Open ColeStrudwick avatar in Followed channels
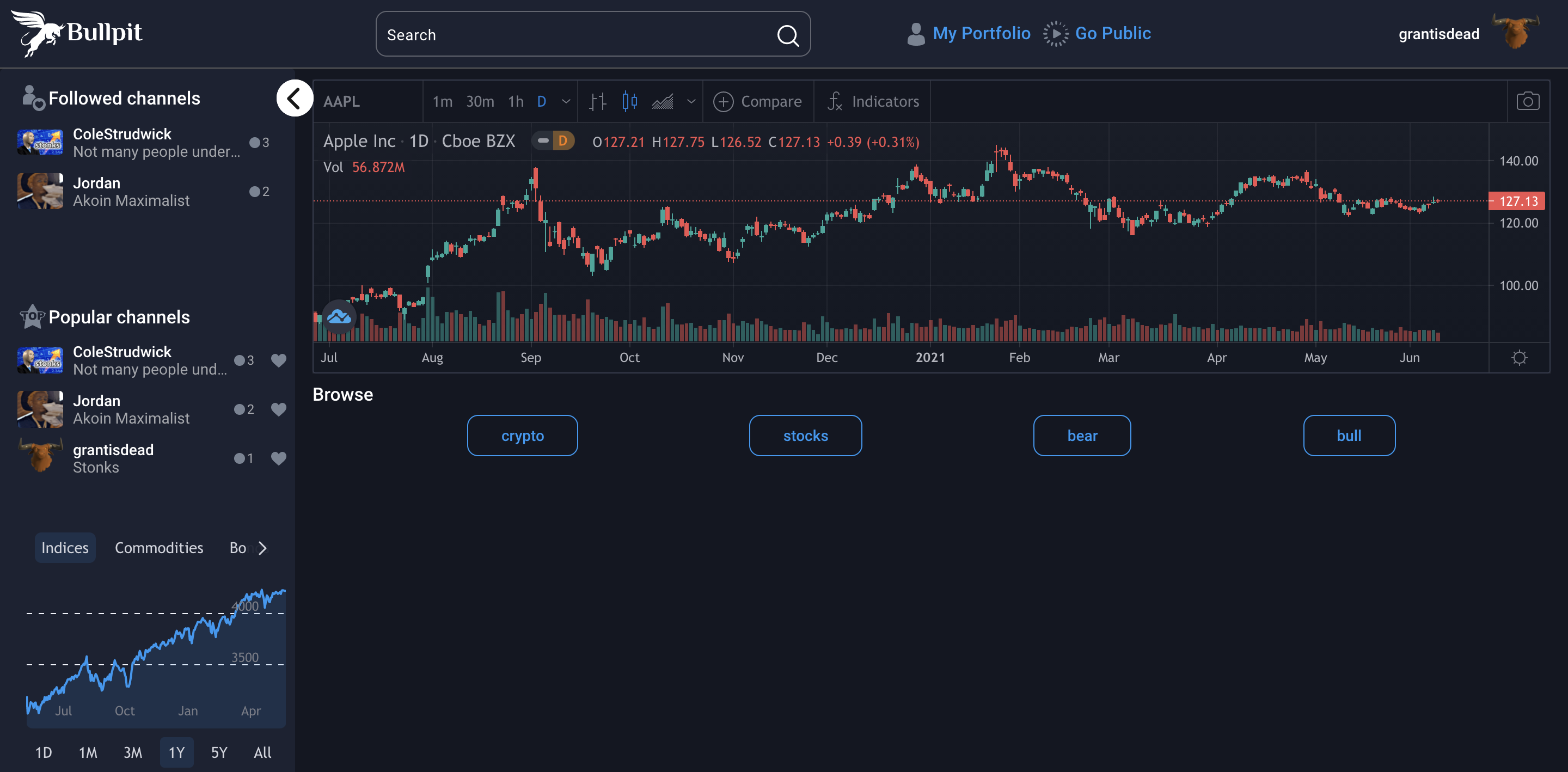The width and height of the screenshot is (1568, 772). tap(40, 143)
